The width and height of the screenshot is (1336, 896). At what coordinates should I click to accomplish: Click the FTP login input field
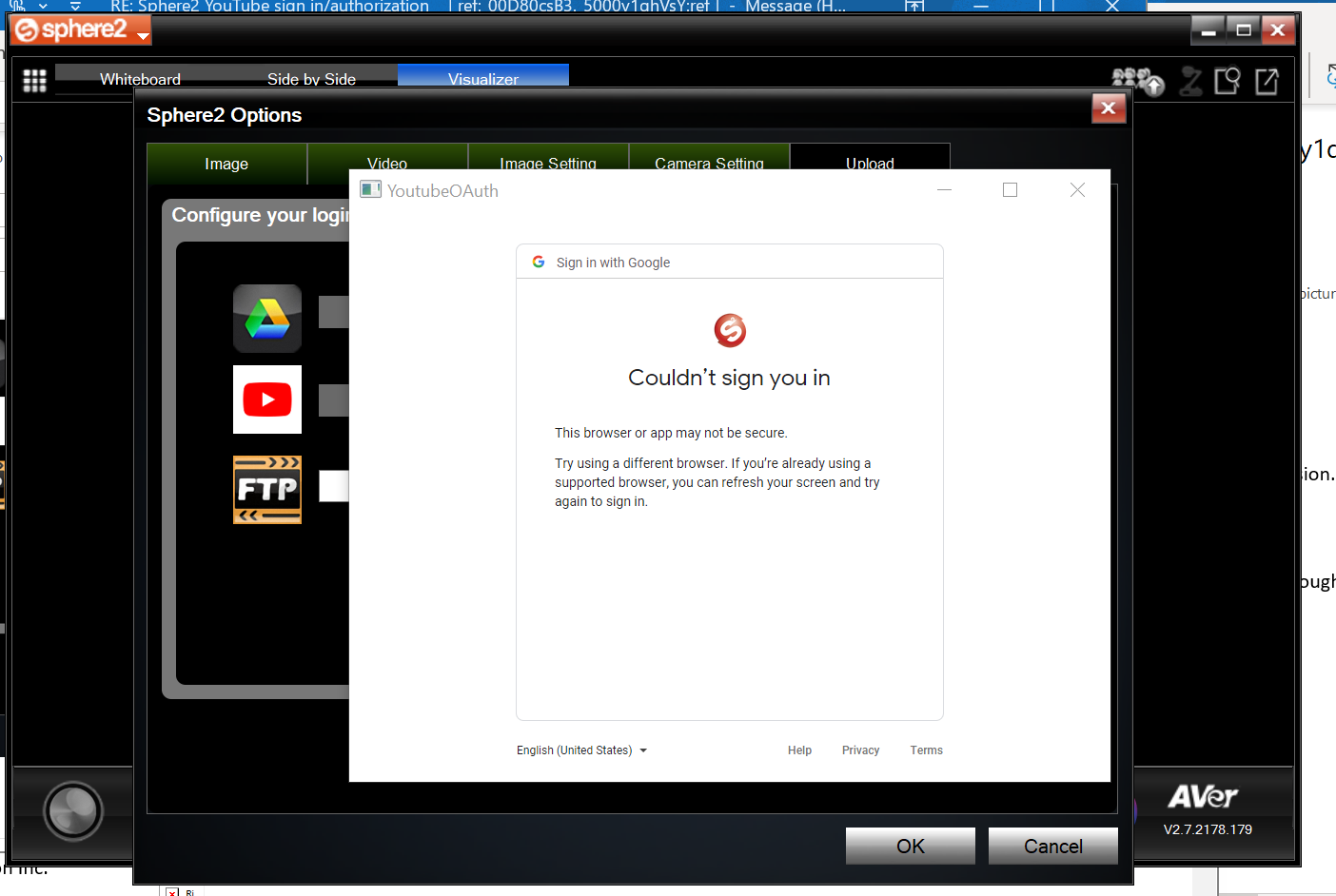click(334, 486)
